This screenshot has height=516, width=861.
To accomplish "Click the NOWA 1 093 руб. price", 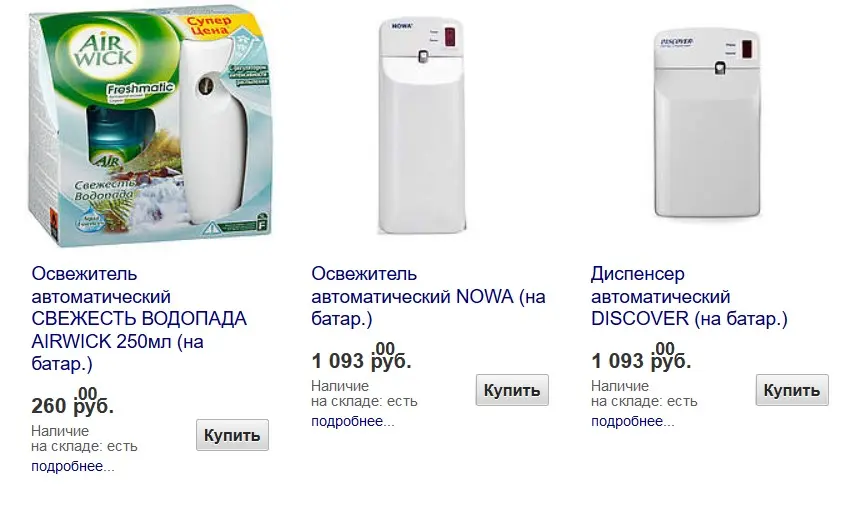I will tap(361, 359).
